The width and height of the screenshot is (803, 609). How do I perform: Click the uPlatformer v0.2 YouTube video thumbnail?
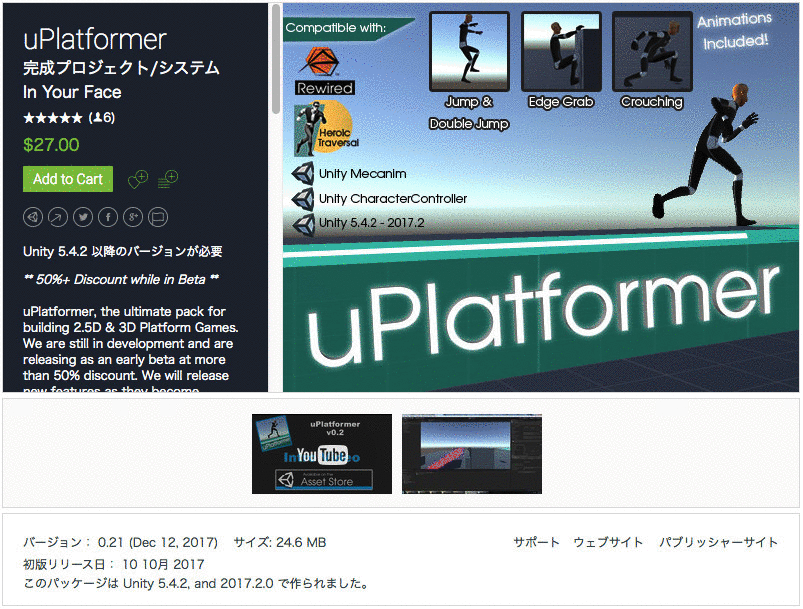(322, 454)
